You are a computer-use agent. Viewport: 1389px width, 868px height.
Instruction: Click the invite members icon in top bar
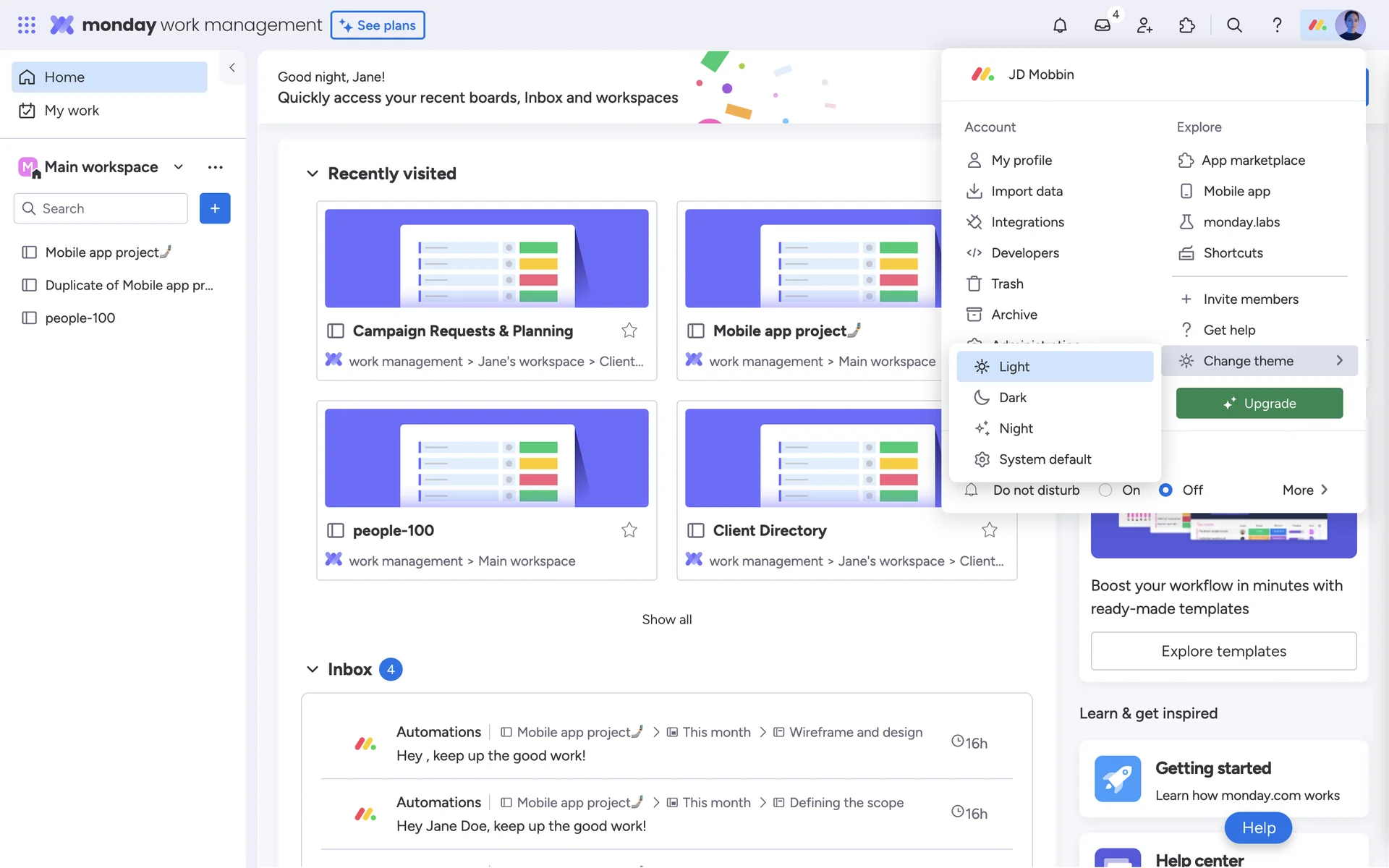[1144, 25]
